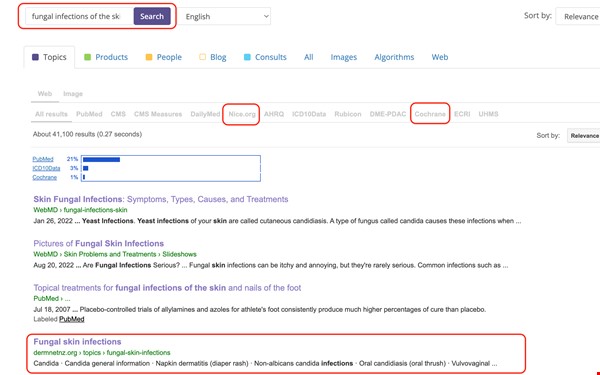Open the Algorithms tab
Image resolution: width=600 pixels, height=375 pixels.
tap(394, 57)
